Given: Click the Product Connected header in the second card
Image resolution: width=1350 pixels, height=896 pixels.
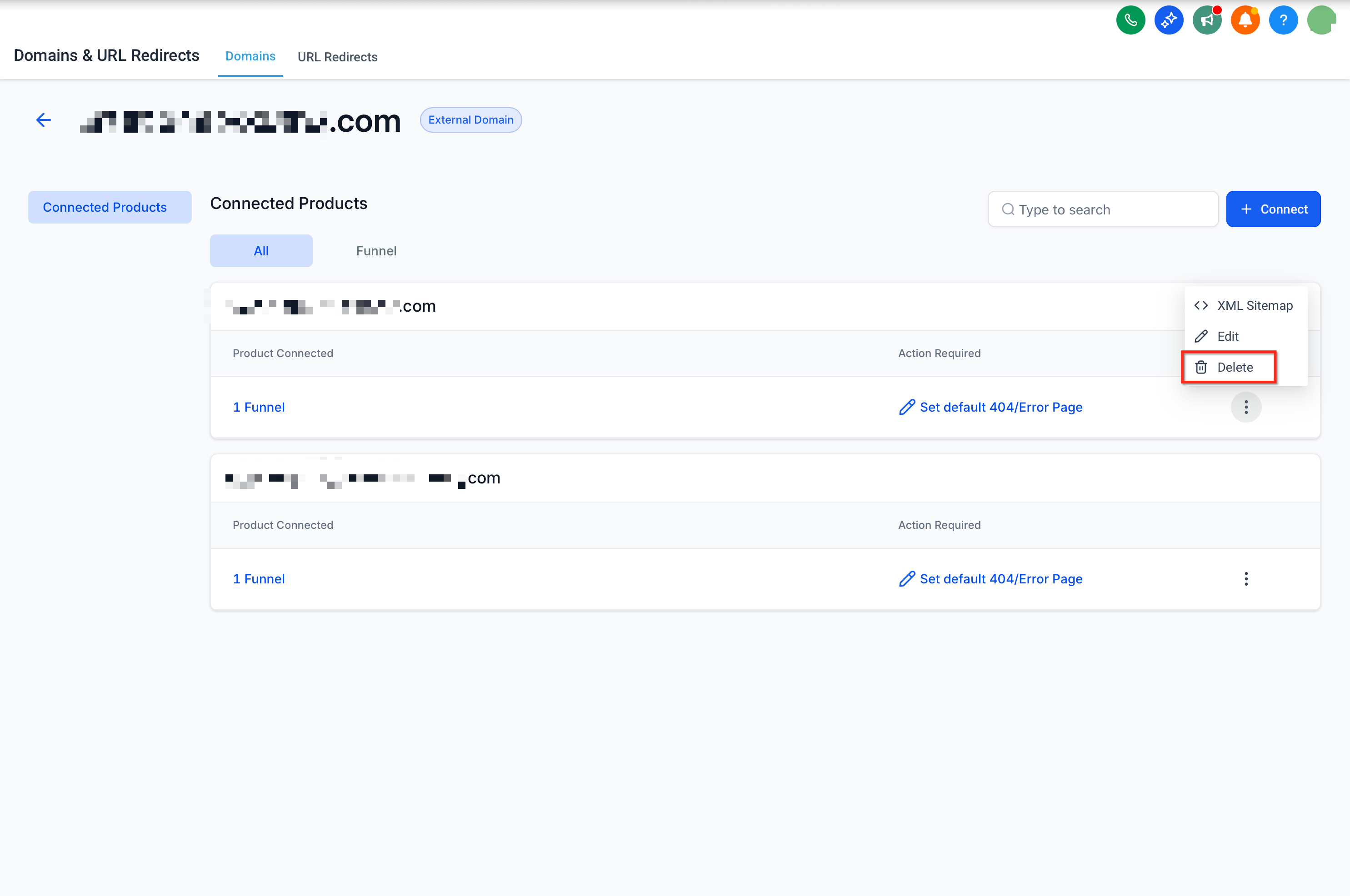Looking at the screenshot, I should [283, 525].
